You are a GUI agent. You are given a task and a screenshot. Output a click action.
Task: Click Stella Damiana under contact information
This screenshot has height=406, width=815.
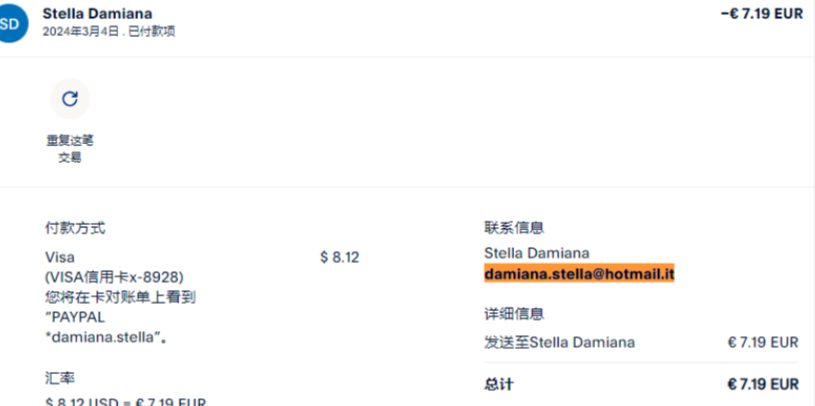(x=536, y=253)
